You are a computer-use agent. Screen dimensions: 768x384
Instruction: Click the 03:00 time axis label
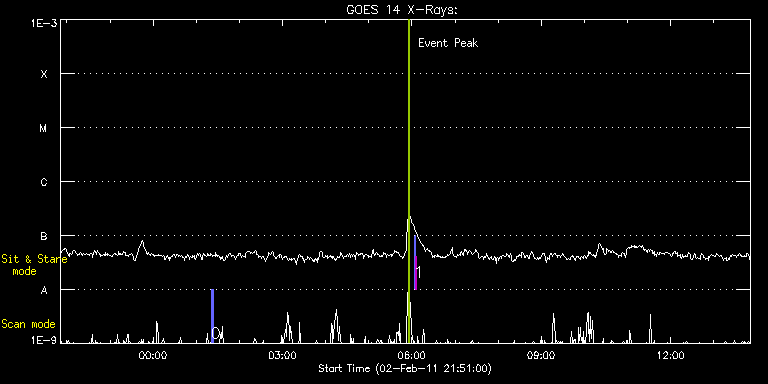point(283,356)
